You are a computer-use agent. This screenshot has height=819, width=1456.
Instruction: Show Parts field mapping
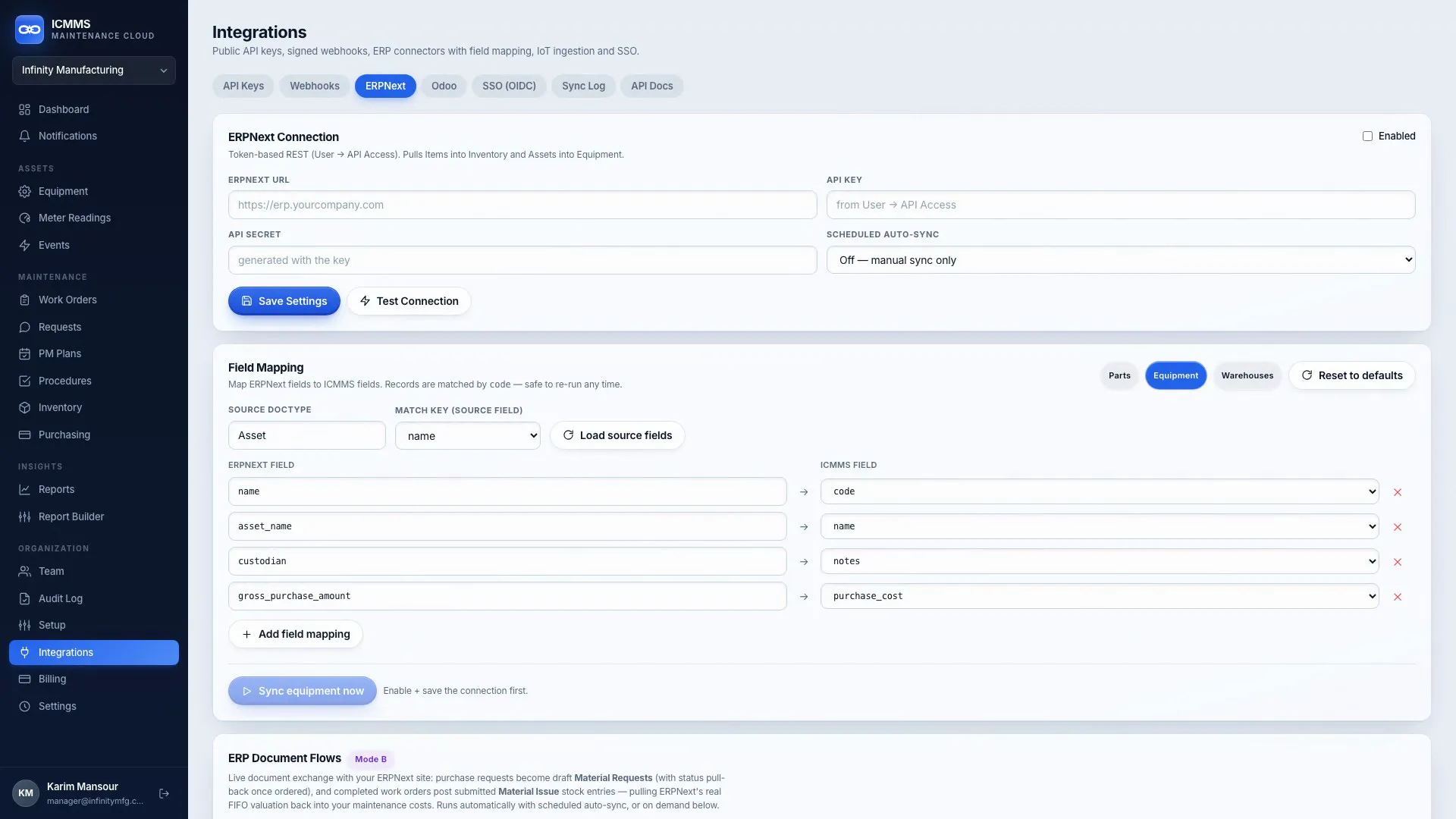pos(1119,376)
